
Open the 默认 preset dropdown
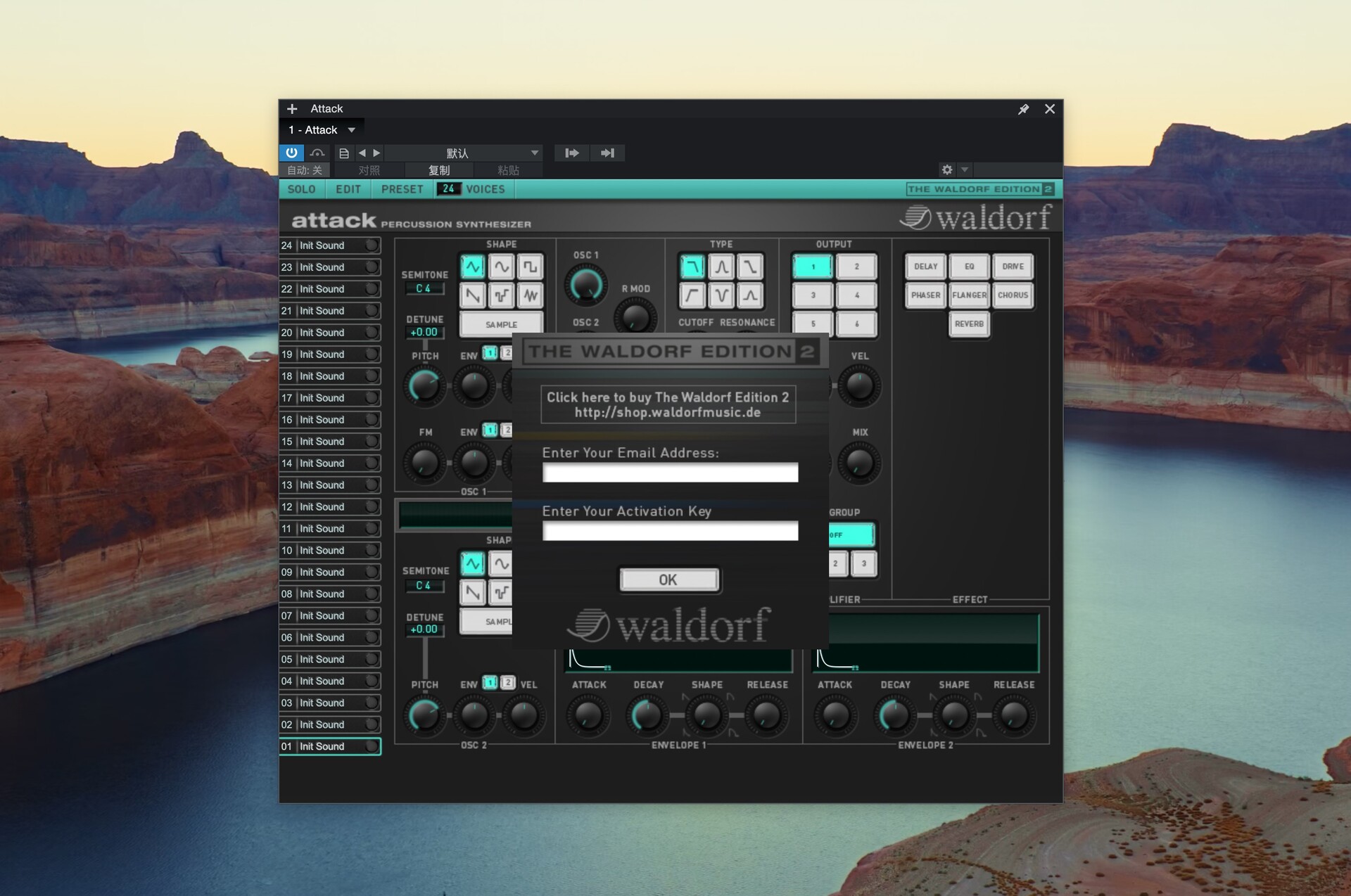pos(463,153)
